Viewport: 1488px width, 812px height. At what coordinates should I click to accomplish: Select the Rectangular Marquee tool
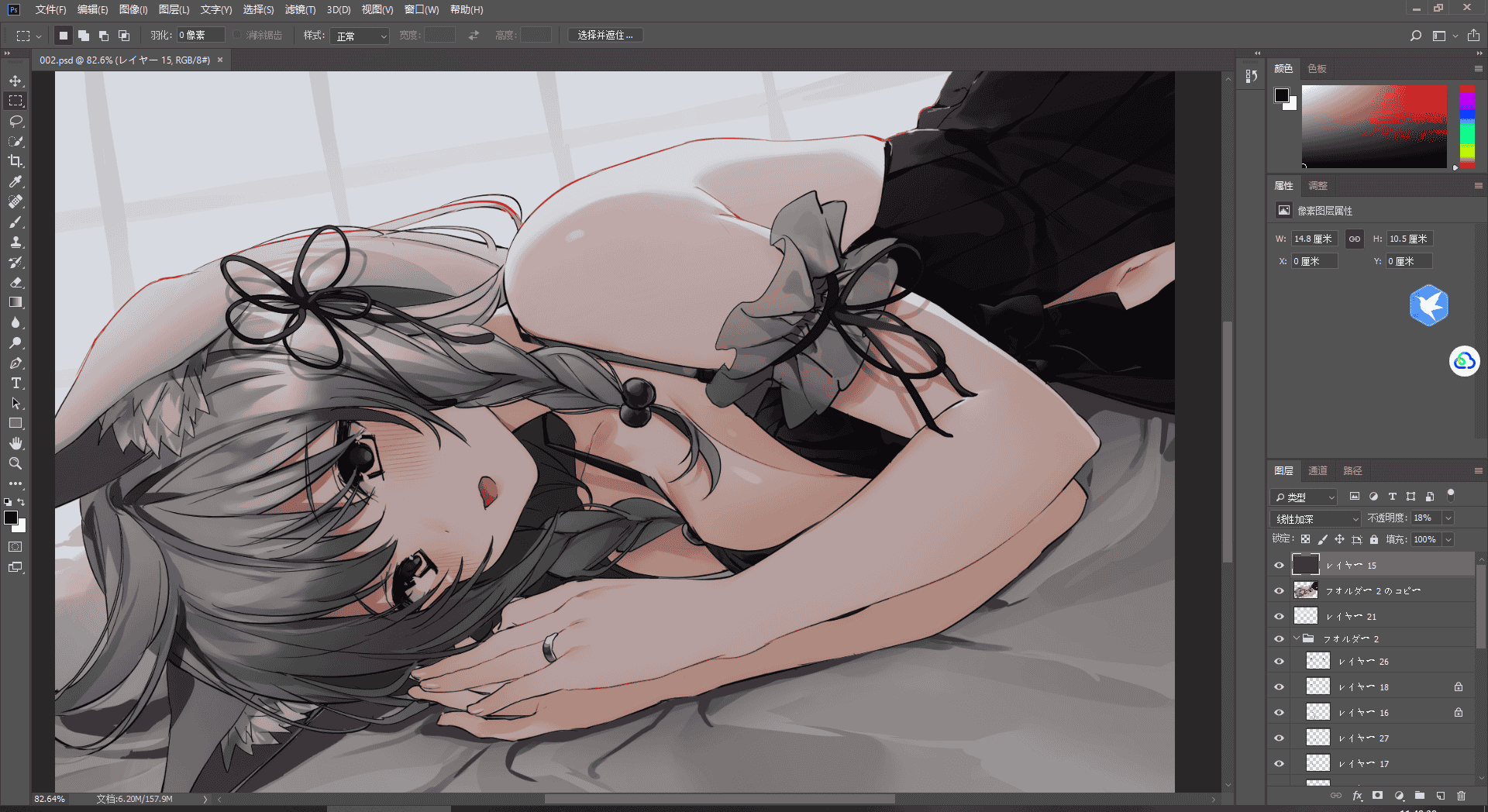(15, 101)
